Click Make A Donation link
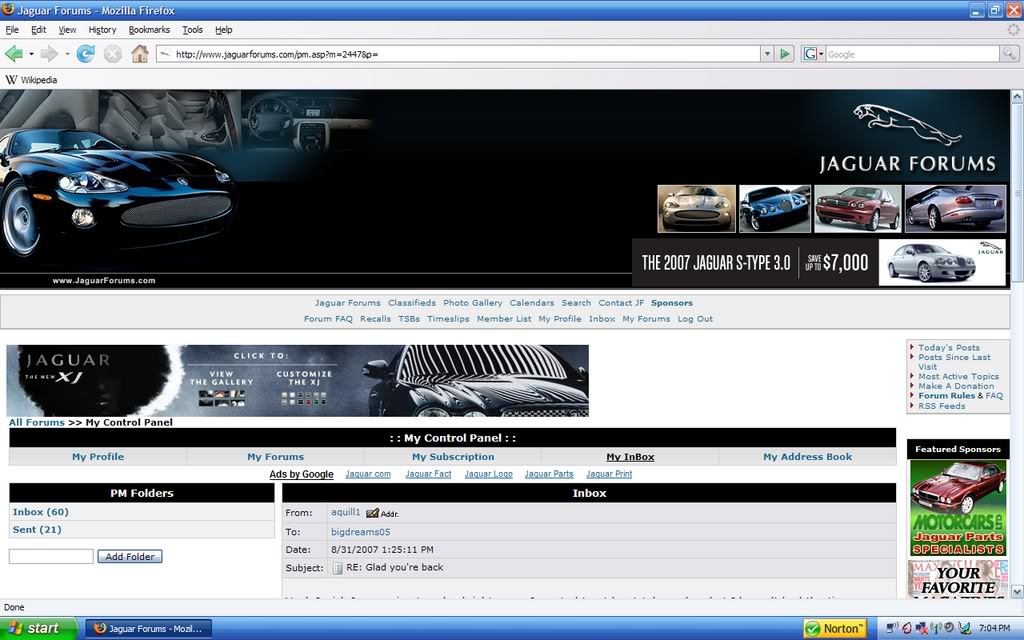Screen dimensions: 1024x640 tap(956, 386)
